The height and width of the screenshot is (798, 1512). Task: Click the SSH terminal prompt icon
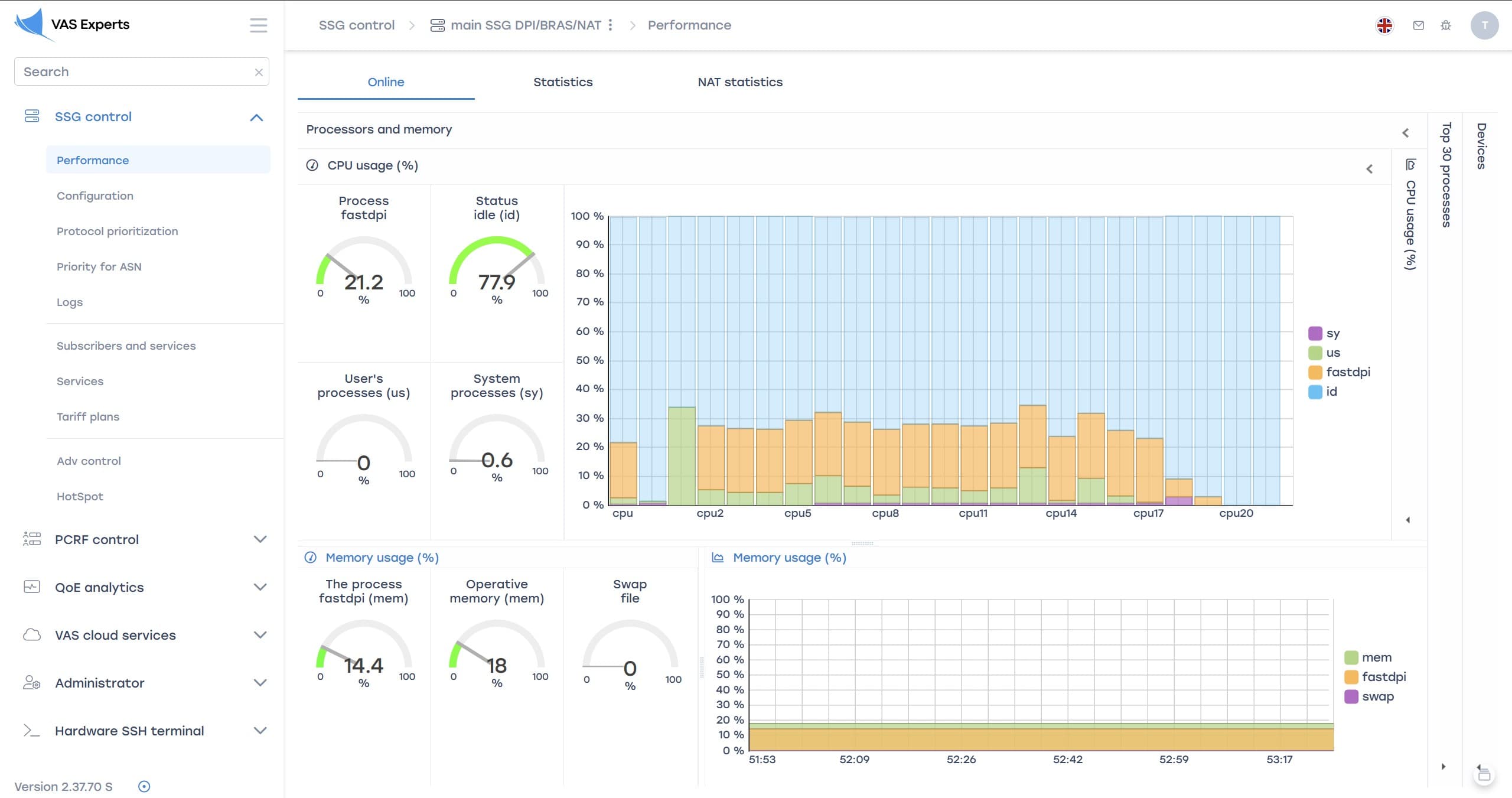coord(32,731)
